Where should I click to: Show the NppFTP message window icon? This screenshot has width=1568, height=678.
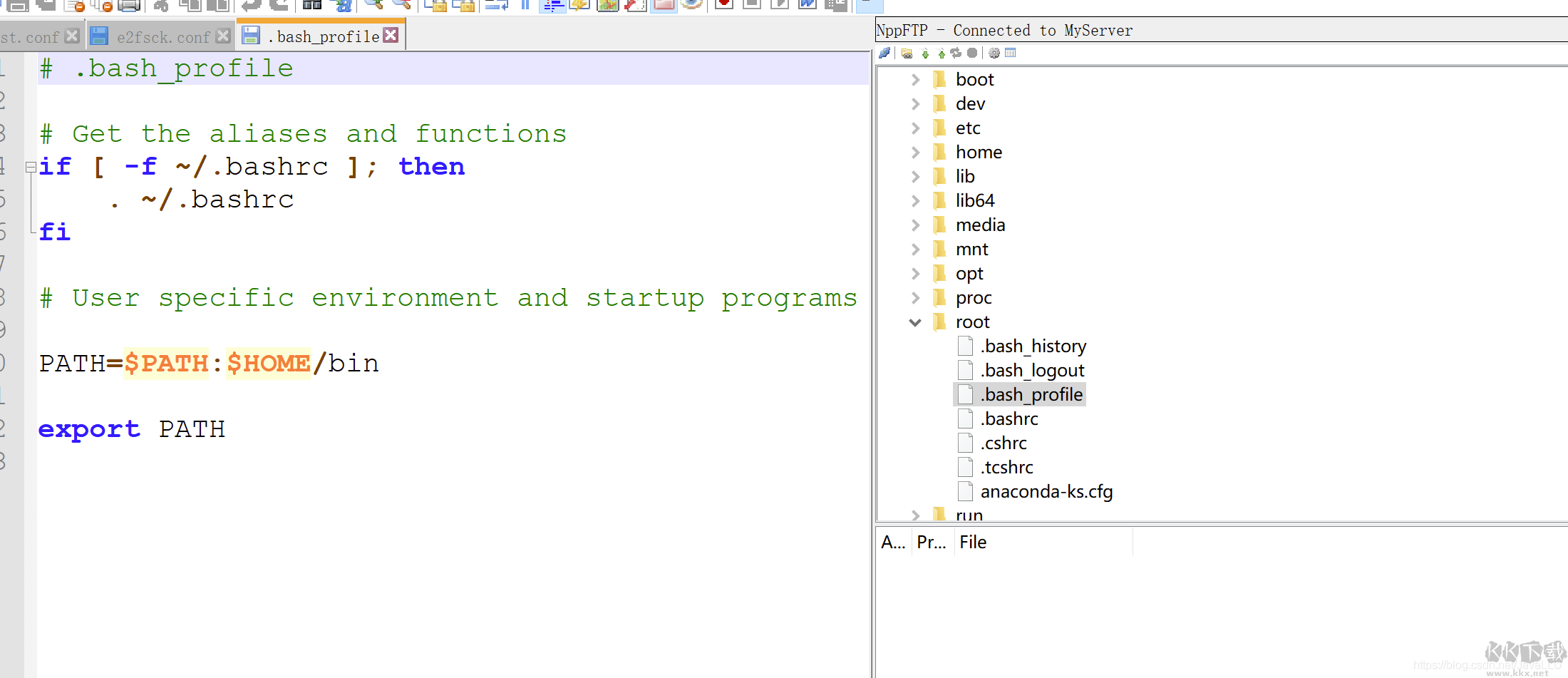click(x=1010, y=53)
